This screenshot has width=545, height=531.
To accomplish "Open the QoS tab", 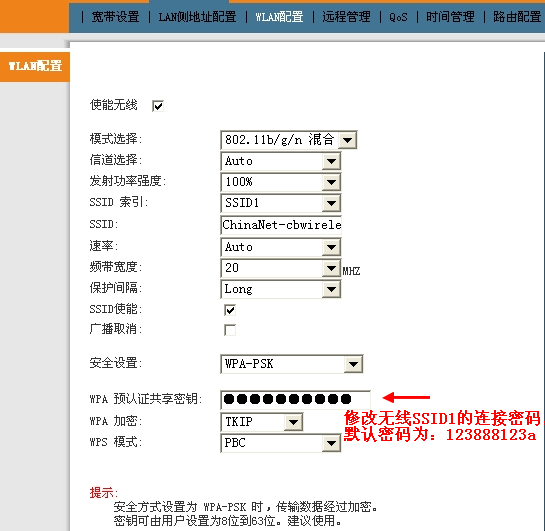I will click(x=398, y=16).
